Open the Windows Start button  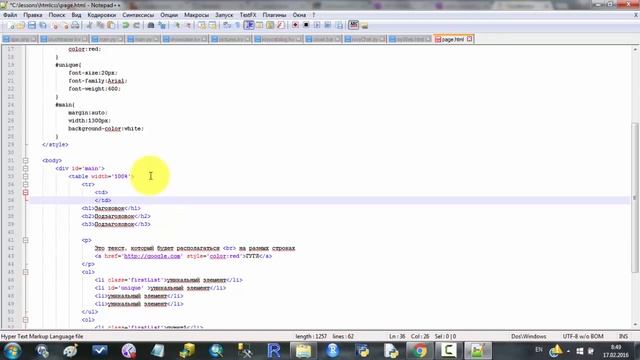tap(13, 351)
